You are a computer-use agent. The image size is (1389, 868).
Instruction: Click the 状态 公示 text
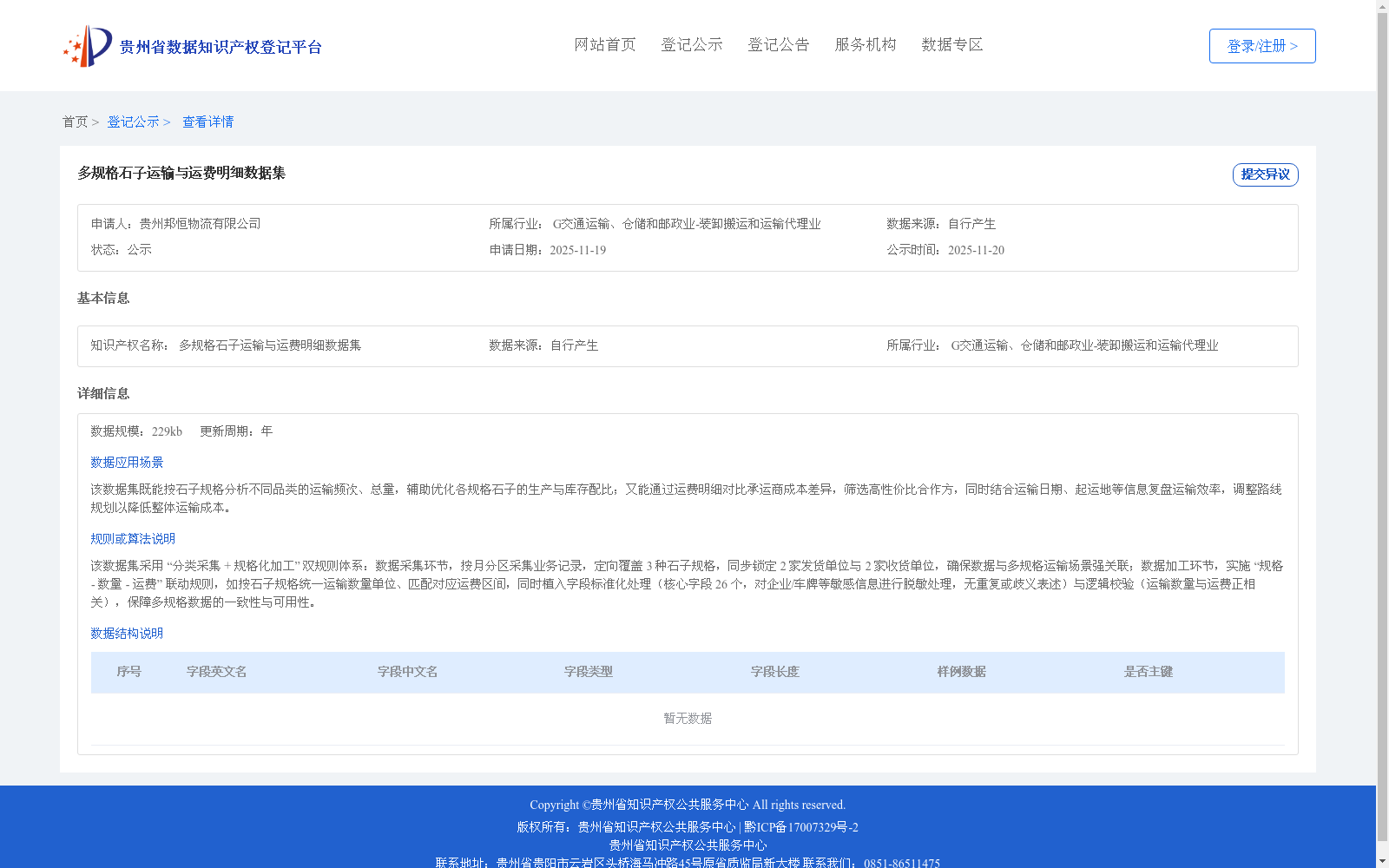click(122, 250)
